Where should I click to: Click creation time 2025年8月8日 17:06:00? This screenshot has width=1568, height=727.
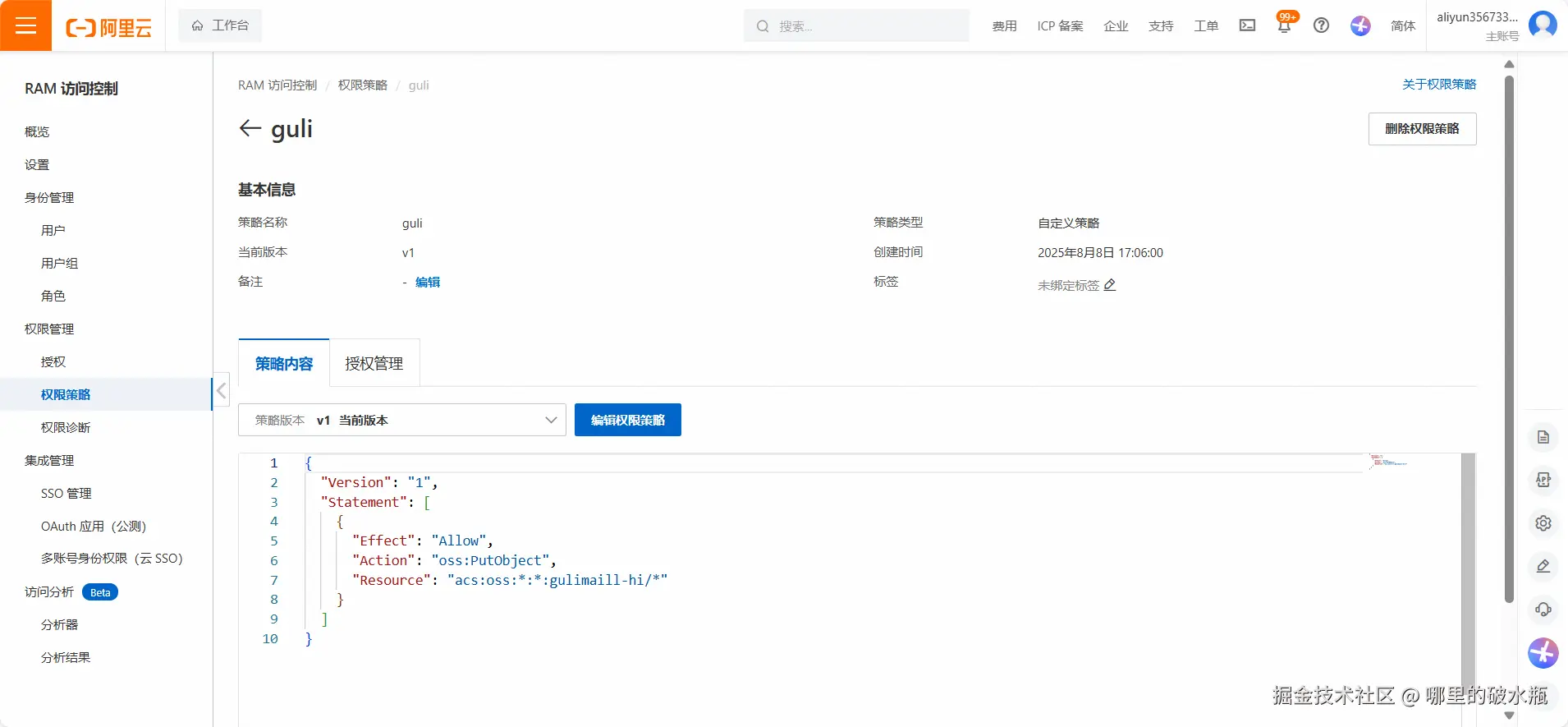coord(1100,252)
